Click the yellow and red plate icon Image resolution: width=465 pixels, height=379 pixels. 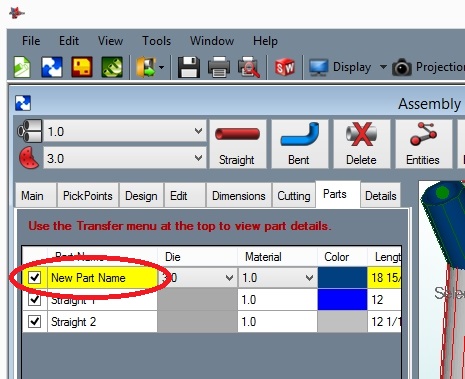82,67
